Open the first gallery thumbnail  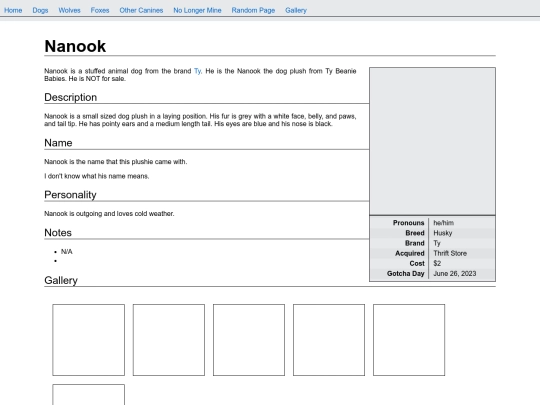[x=89, y=340]
